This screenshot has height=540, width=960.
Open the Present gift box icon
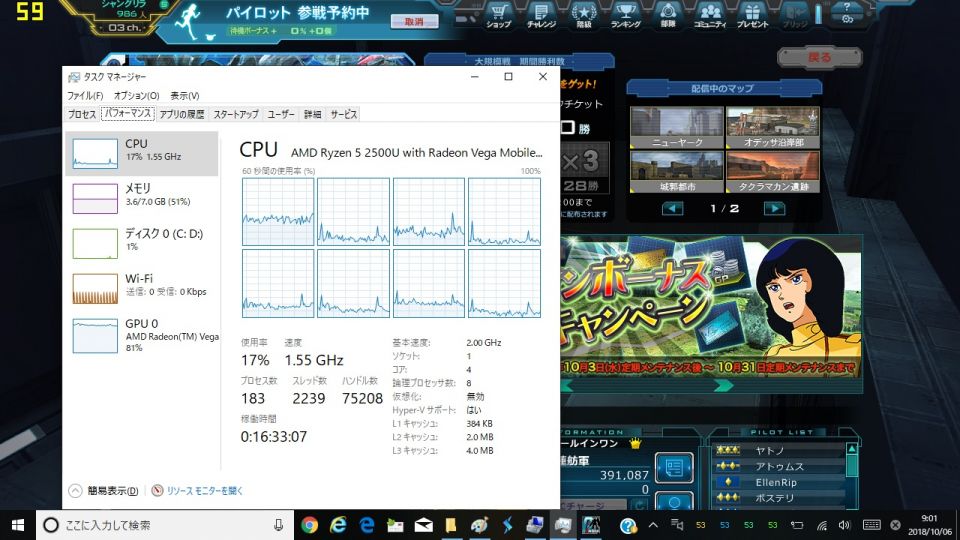[x=752, y=15]
